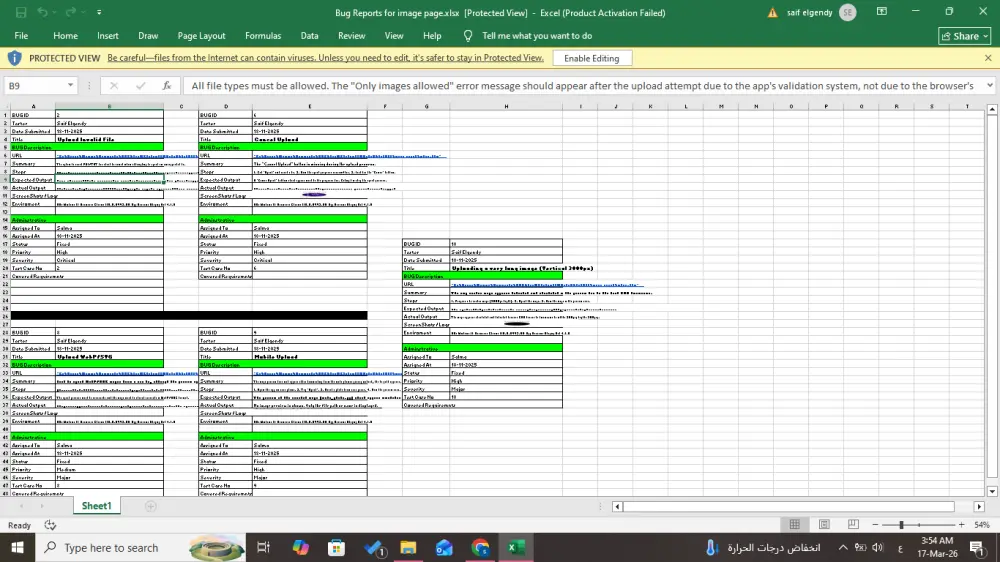This screenshot has height=562, width=1000.
Task: Open the Be careful files from Internet link
Action: coord(325,58)
